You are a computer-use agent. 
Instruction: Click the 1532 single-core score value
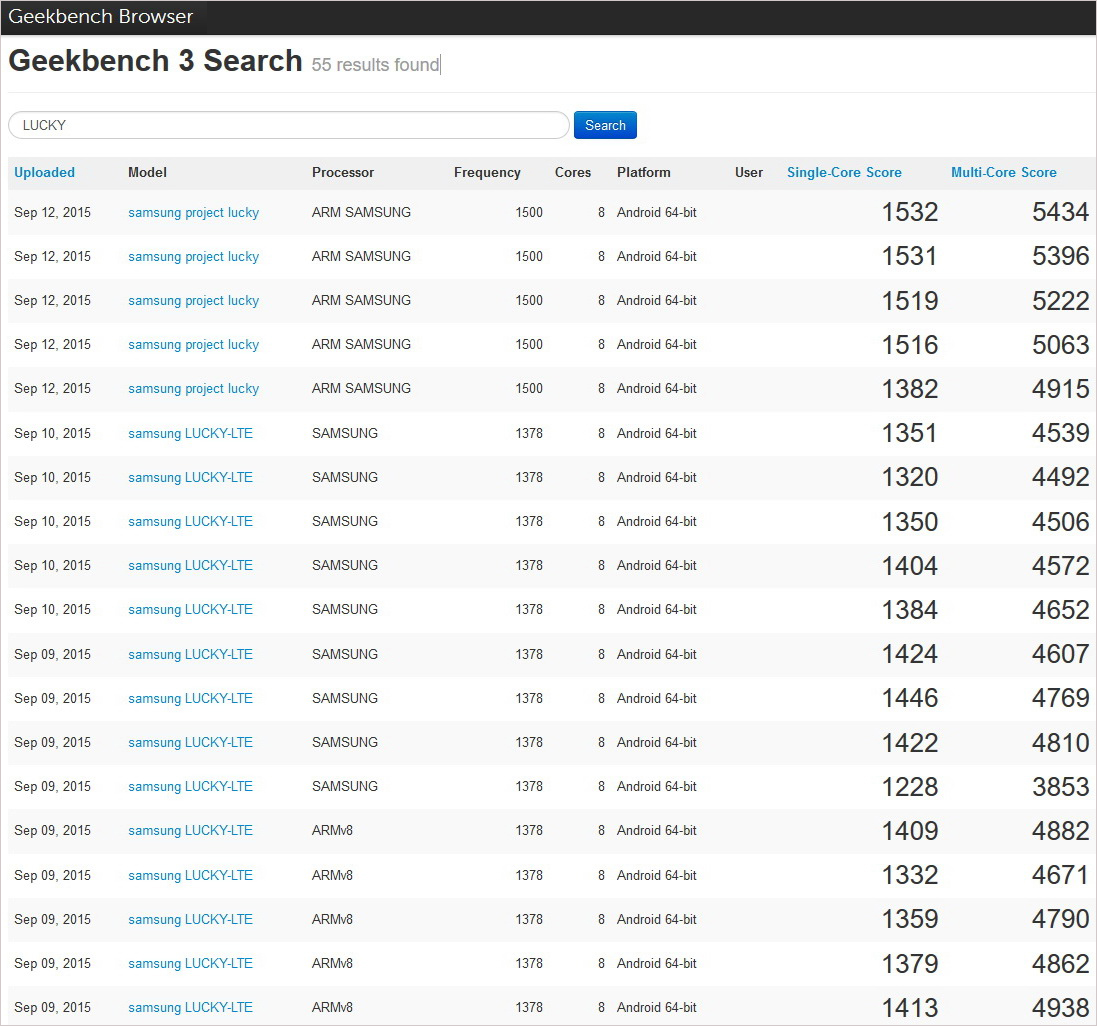tap(910, 212)
